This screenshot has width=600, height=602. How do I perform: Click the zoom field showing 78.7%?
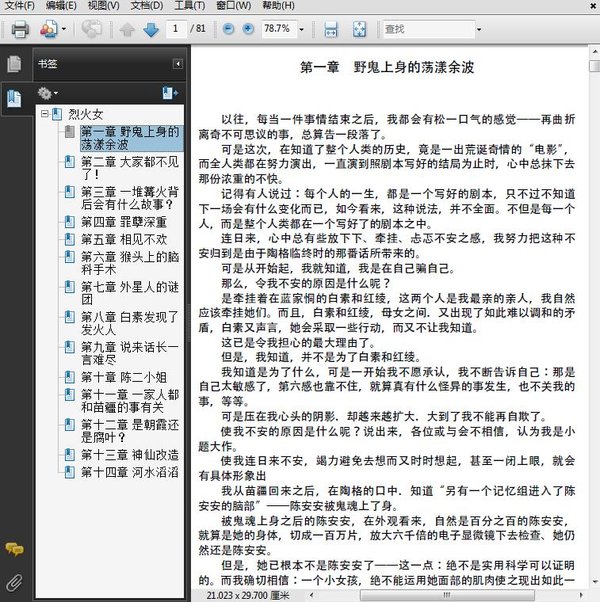[x=279, y=29]
